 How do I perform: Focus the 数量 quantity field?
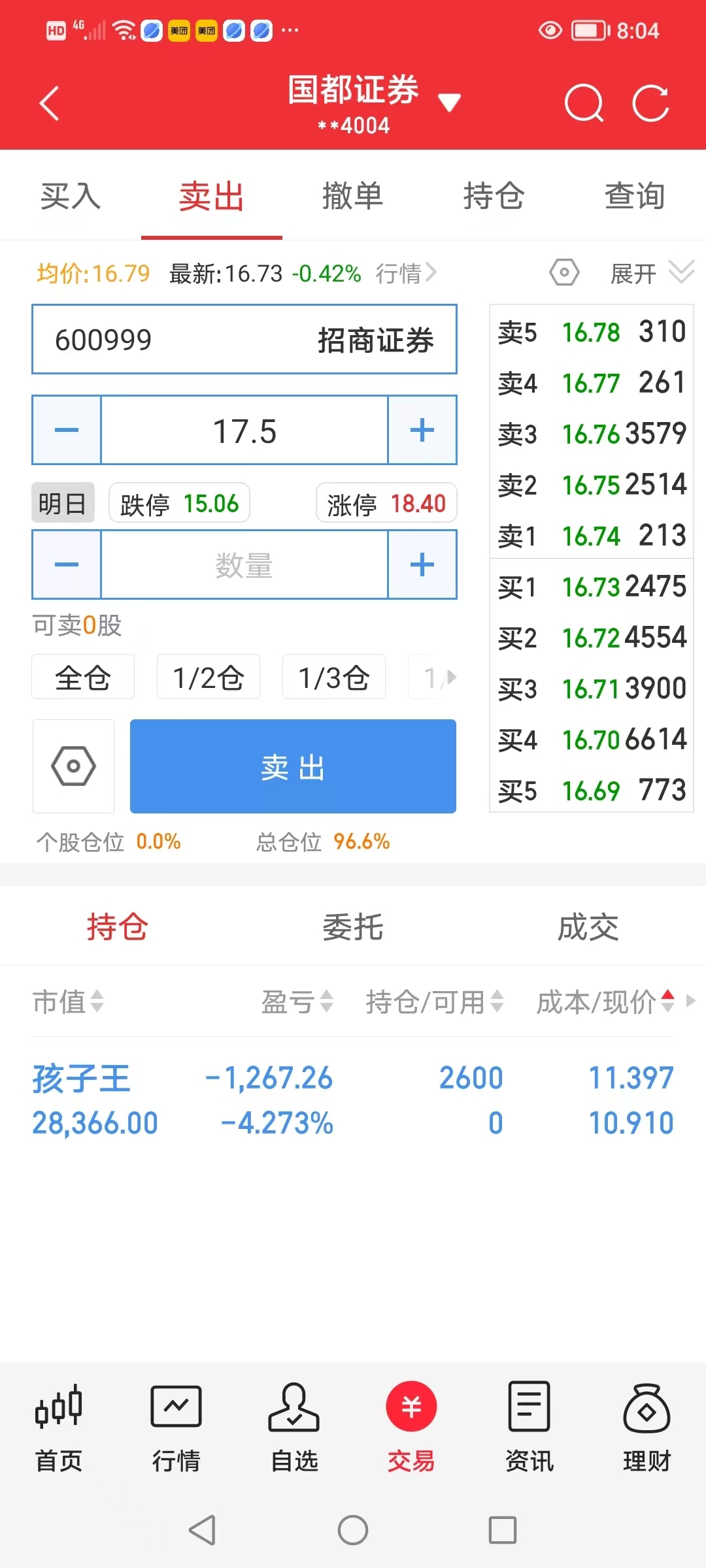tap(244, 564)
